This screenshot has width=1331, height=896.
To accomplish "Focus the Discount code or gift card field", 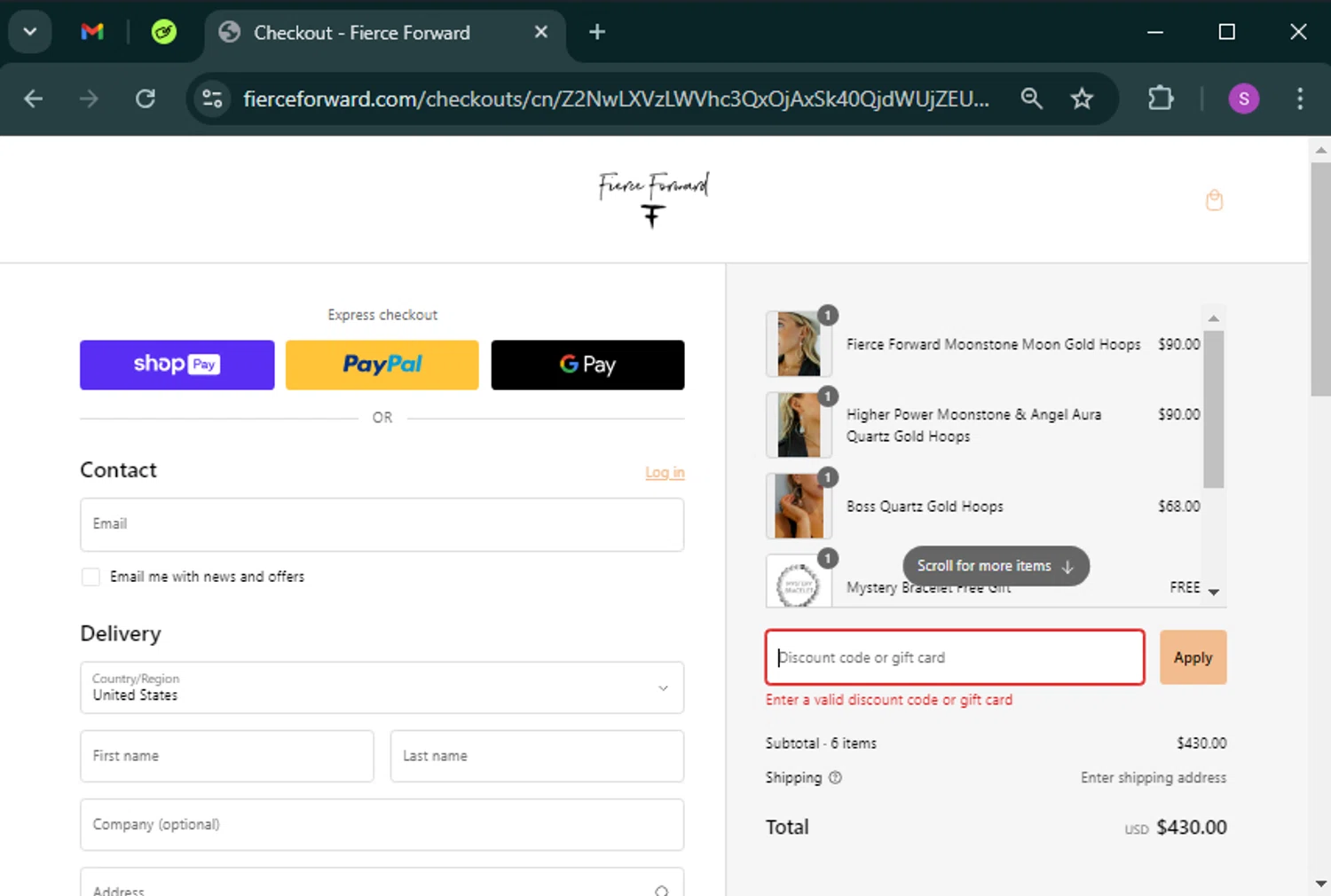I will (x=955, y=657).
